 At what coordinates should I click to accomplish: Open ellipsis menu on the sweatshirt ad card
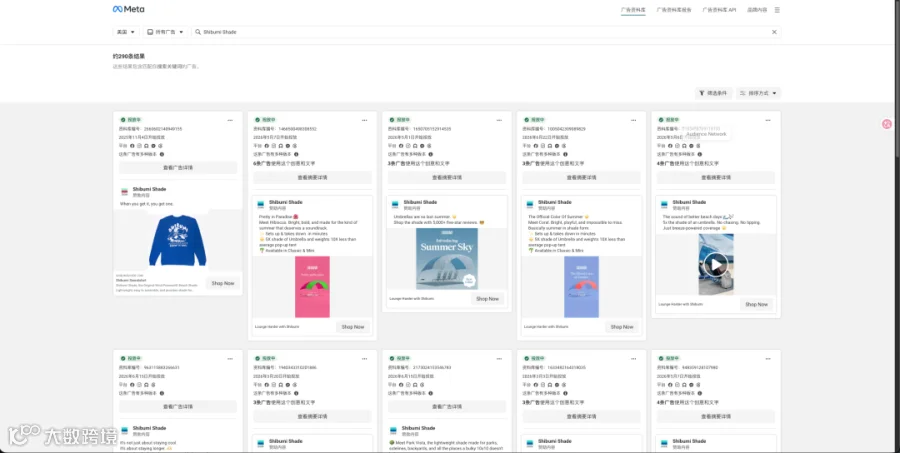point(230,120)
